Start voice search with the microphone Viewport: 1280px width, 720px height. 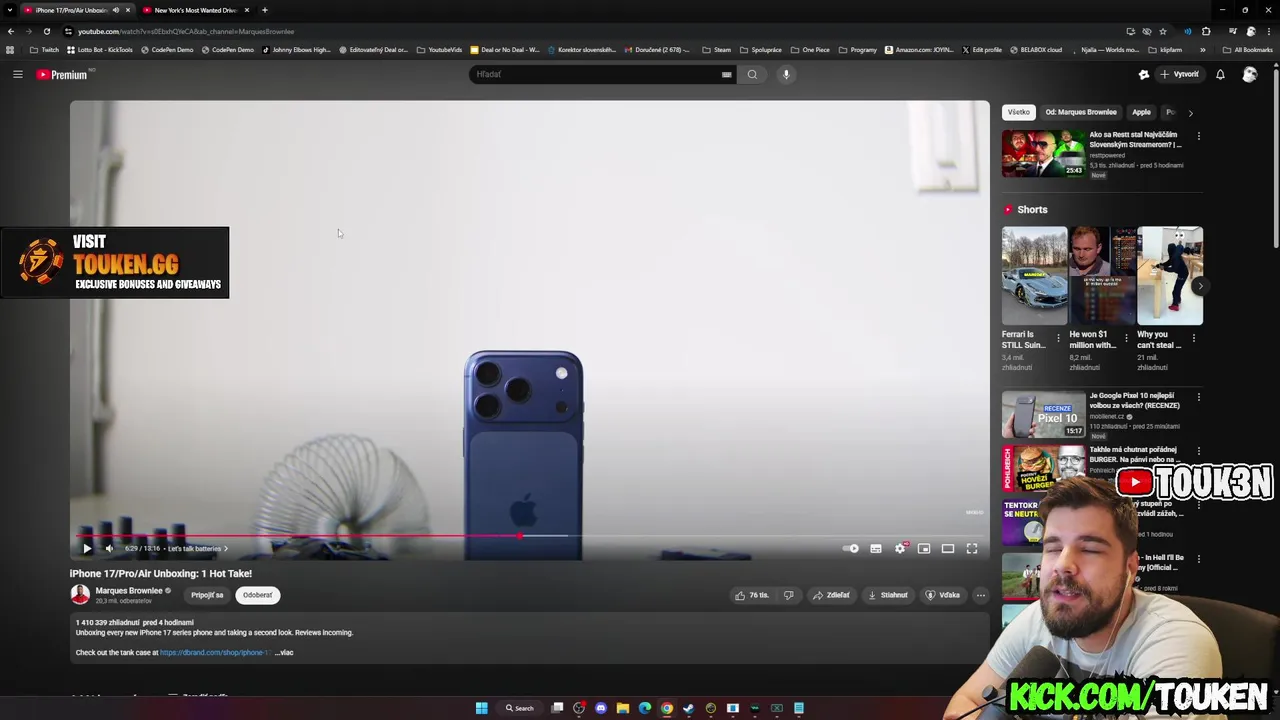tap(786, 74)
